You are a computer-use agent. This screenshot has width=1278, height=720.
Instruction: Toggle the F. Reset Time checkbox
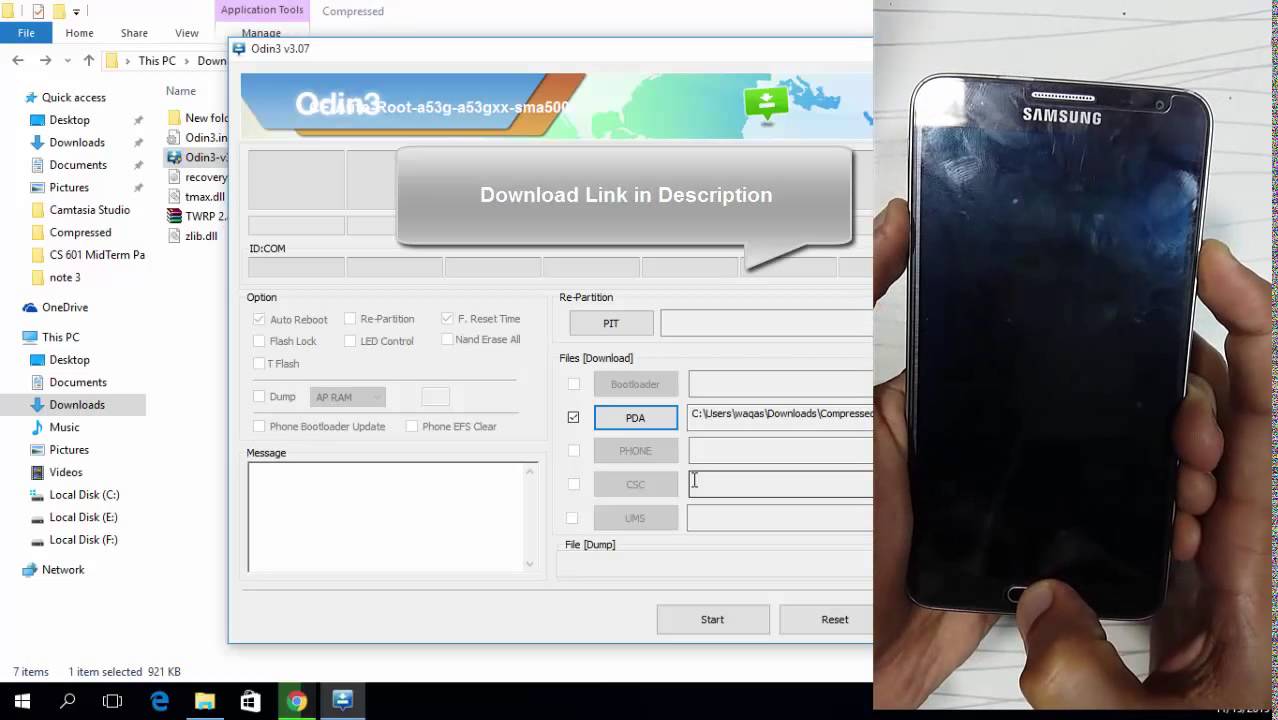pos(447,318)
